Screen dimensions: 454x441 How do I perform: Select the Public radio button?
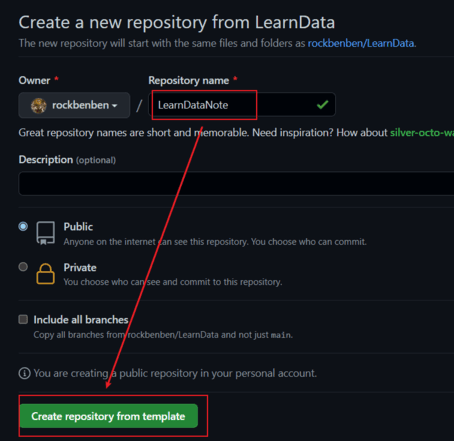coord(23,227)
